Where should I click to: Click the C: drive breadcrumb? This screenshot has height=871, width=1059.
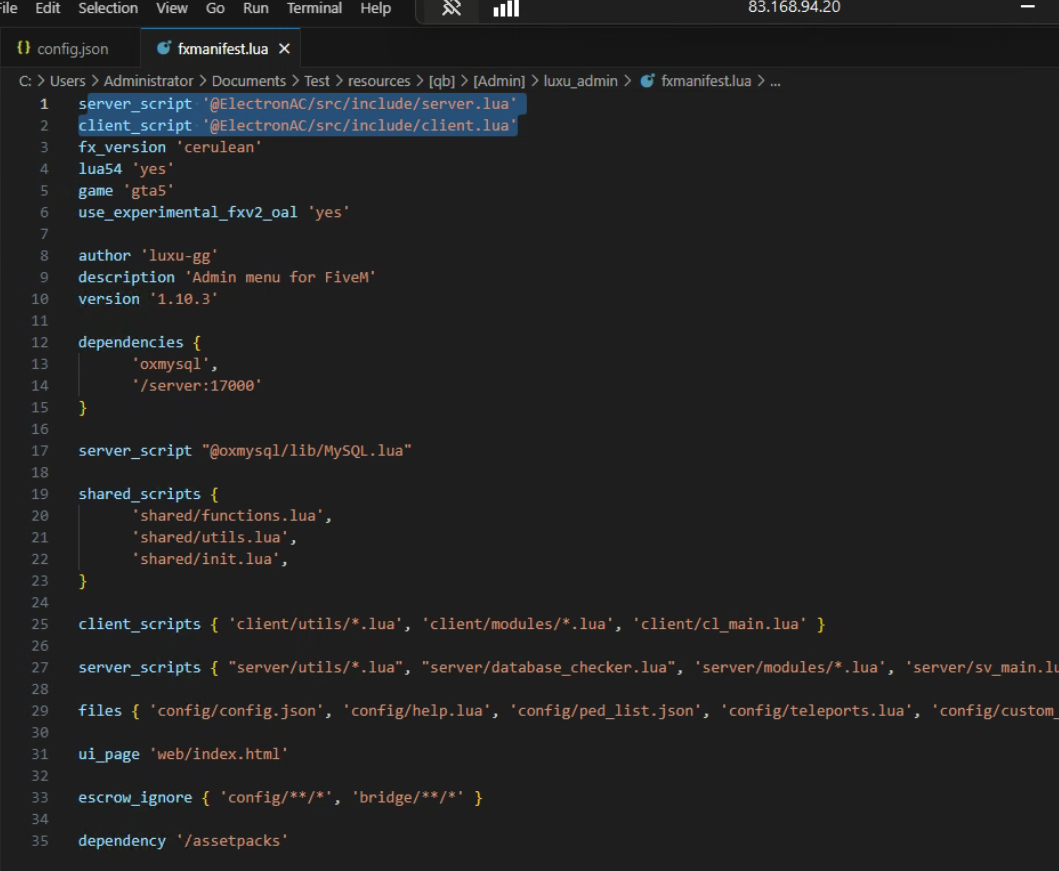pyautogui.click(x=25, y=81)
